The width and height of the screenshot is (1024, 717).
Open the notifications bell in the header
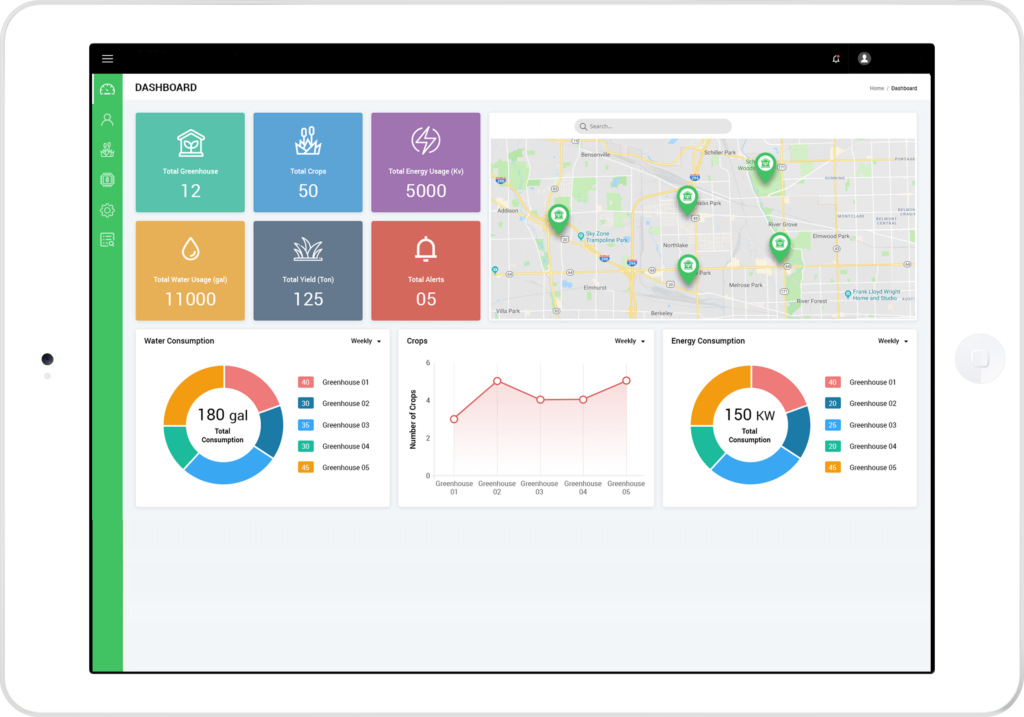coord(836,59)
